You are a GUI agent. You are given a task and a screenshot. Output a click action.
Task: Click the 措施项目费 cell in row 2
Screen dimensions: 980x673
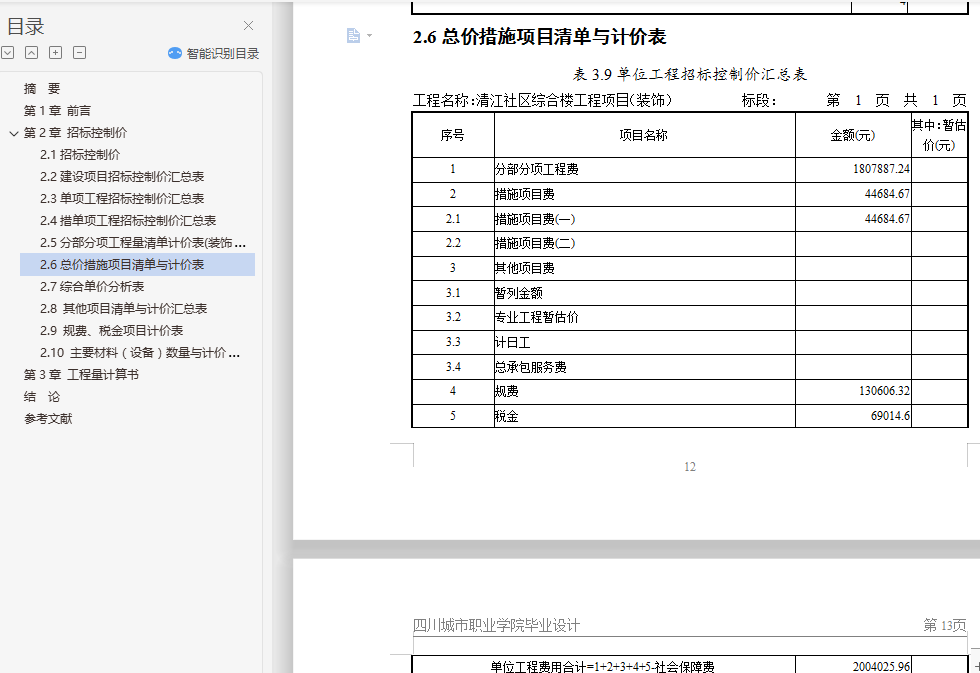tap(644, 194)
